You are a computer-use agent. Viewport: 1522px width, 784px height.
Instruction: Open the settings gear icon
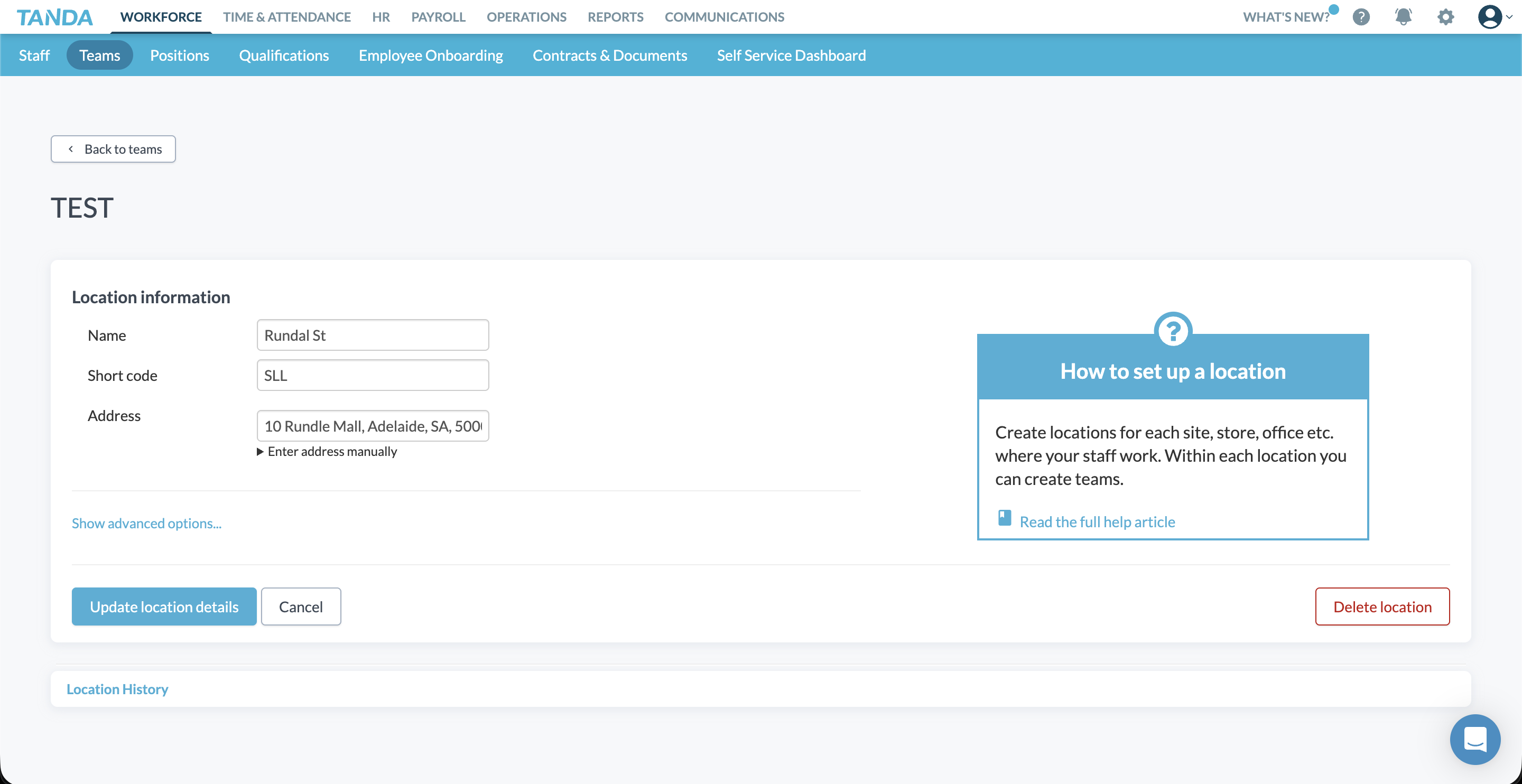pos(1445,17)
